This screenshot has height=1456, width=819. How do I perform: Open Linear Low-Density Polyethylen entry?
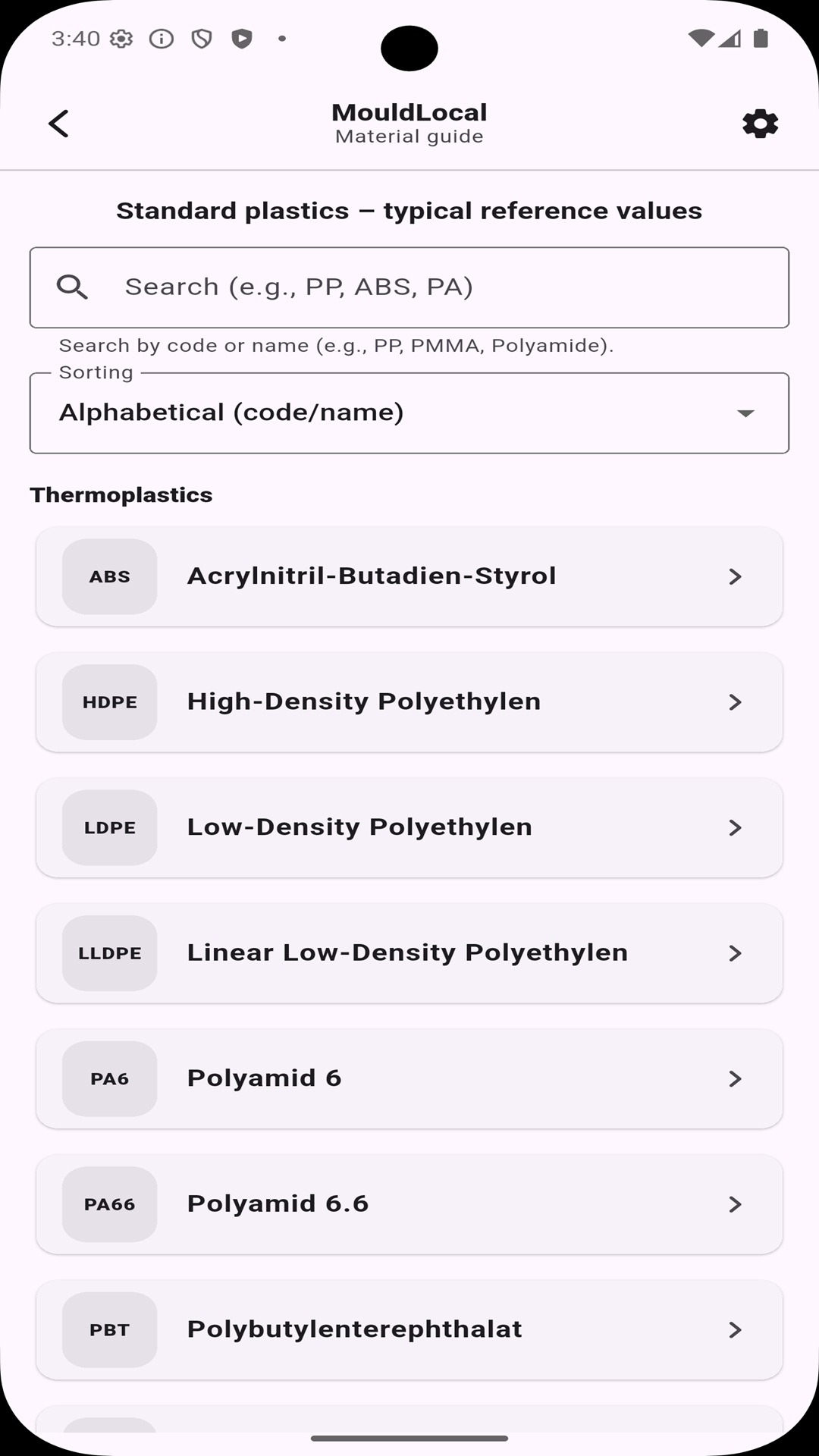point(407,953)
